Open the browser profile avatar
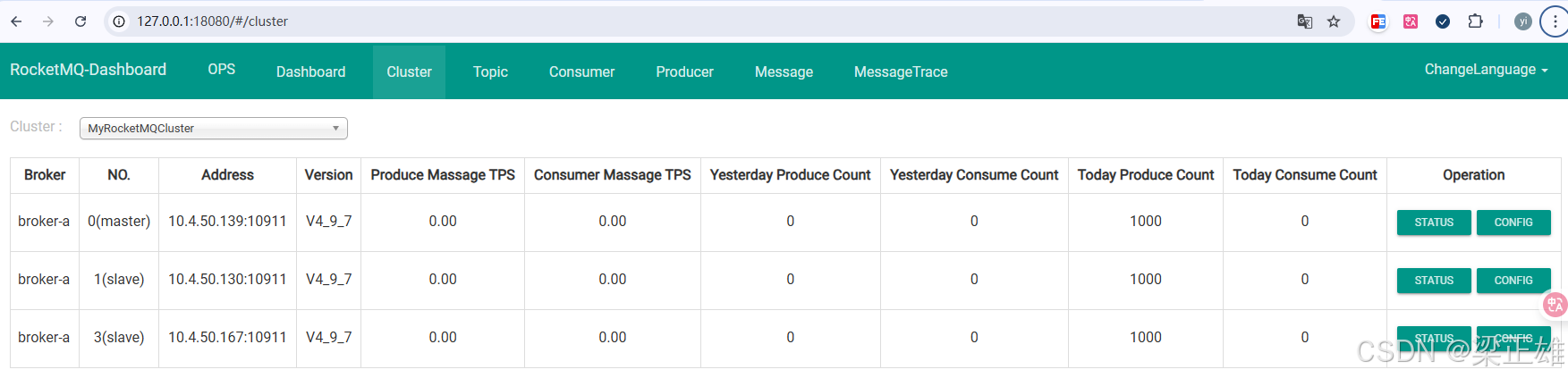1568x378 pixels. click(x=1523, y=21)
